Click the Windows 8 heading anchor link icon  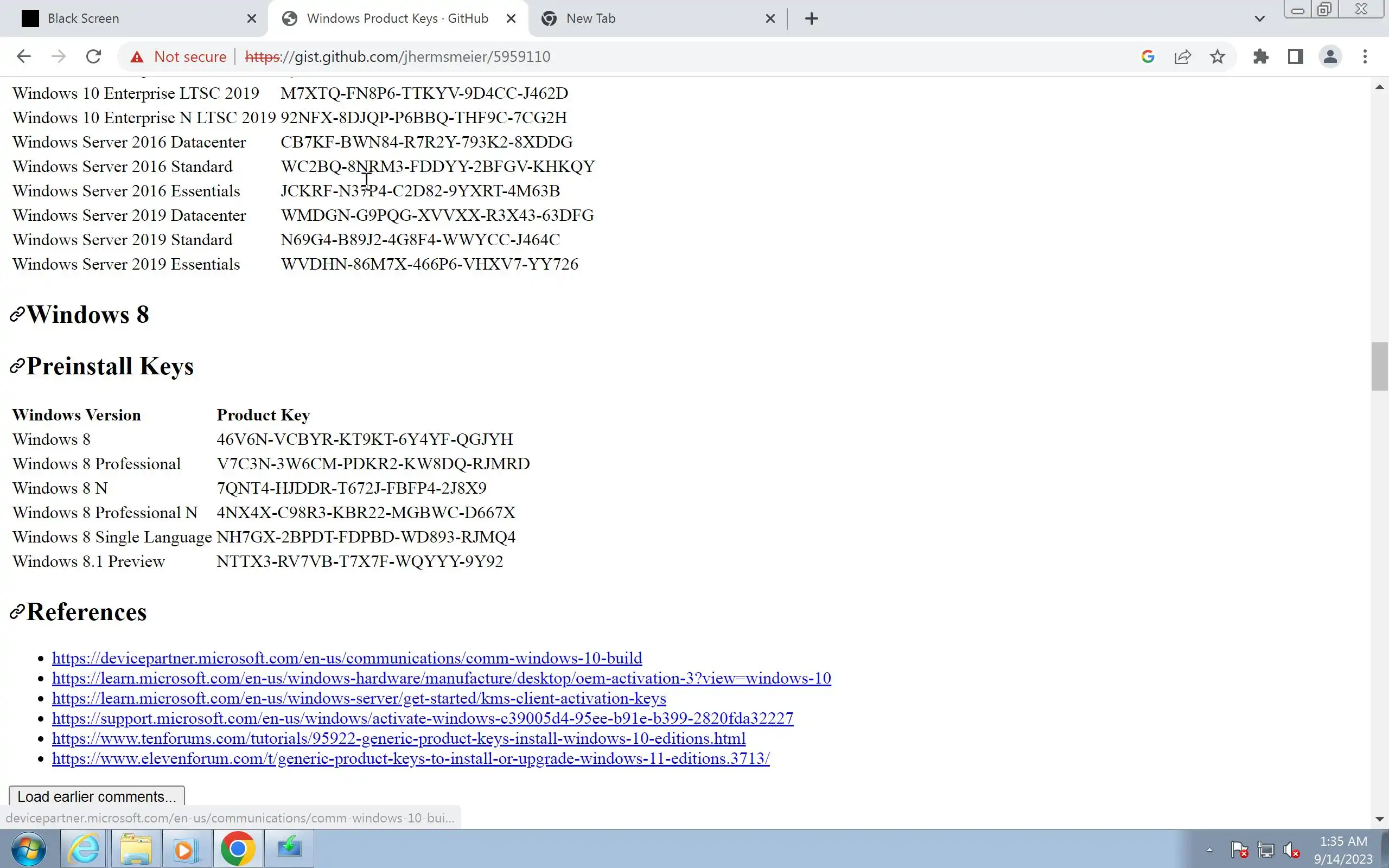pyautogui.click(x=17, y=315)
